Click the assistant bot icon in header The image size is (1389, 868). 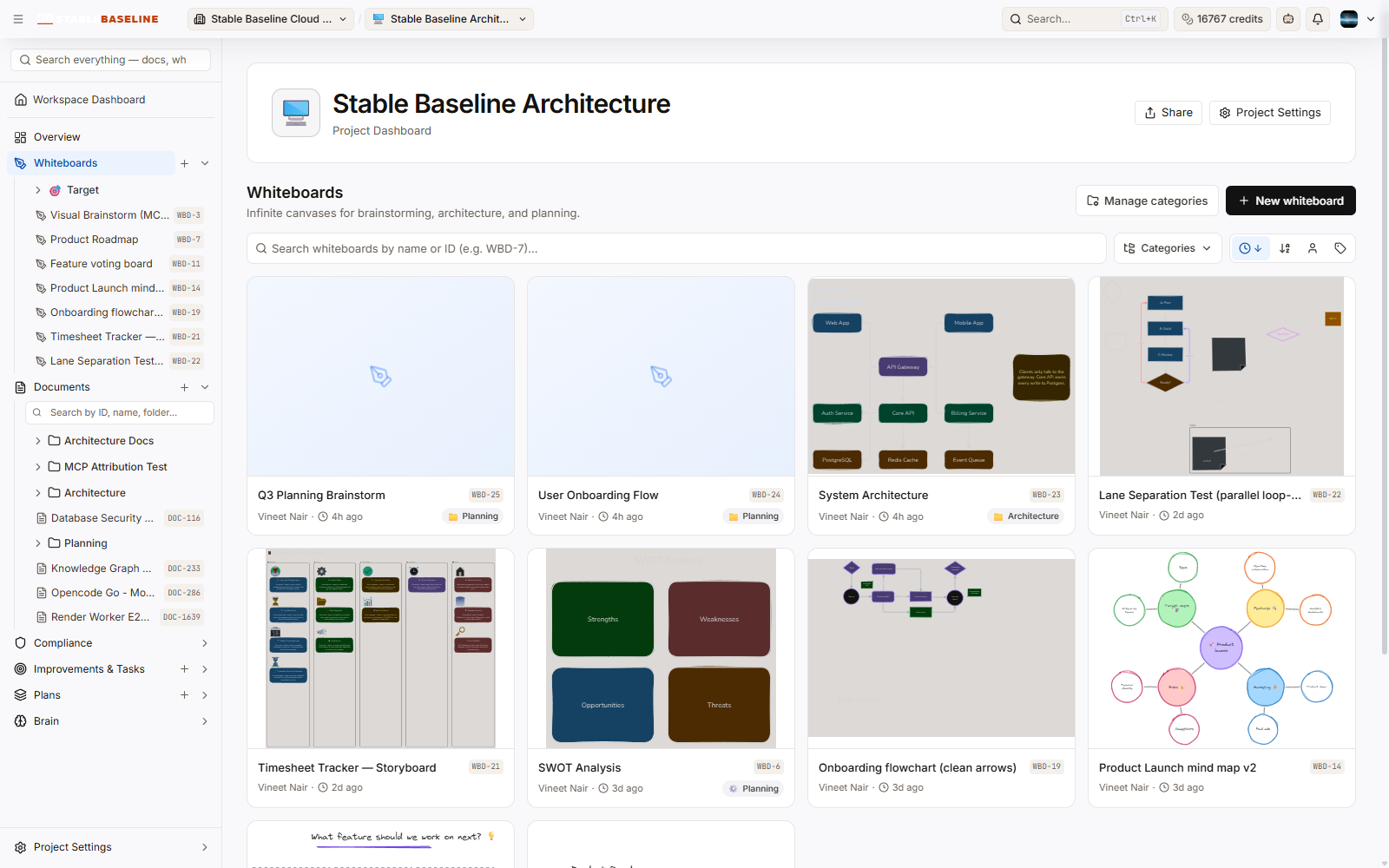point(1288,19)
